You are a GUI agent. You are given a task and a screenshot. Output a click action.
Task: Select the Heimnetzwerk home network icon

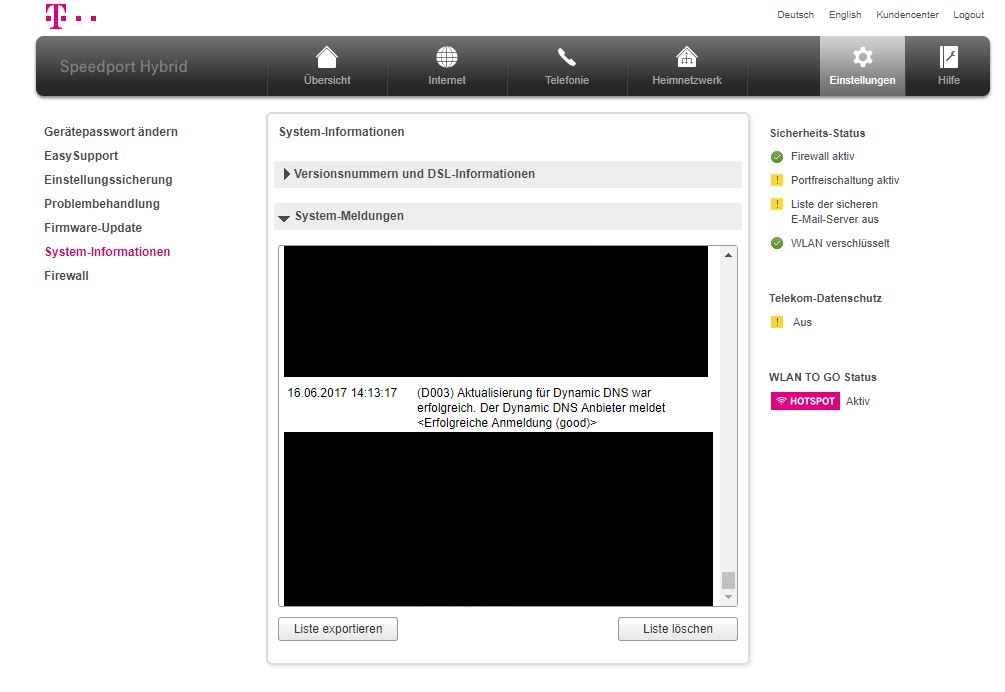687,57
